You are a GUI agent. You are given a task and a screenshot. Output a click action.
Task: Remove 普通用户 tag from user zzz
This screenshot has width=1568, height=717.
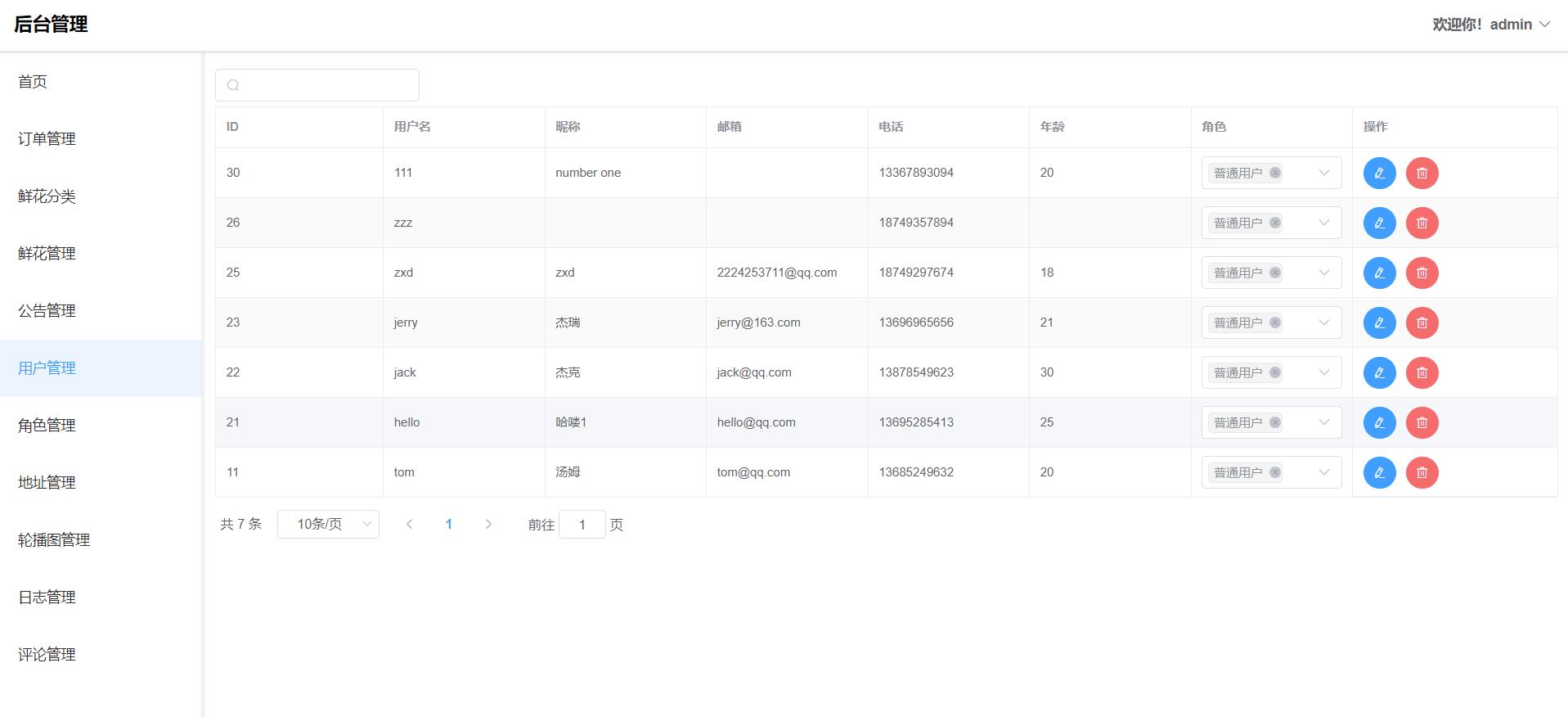(x=1274, y=223)
